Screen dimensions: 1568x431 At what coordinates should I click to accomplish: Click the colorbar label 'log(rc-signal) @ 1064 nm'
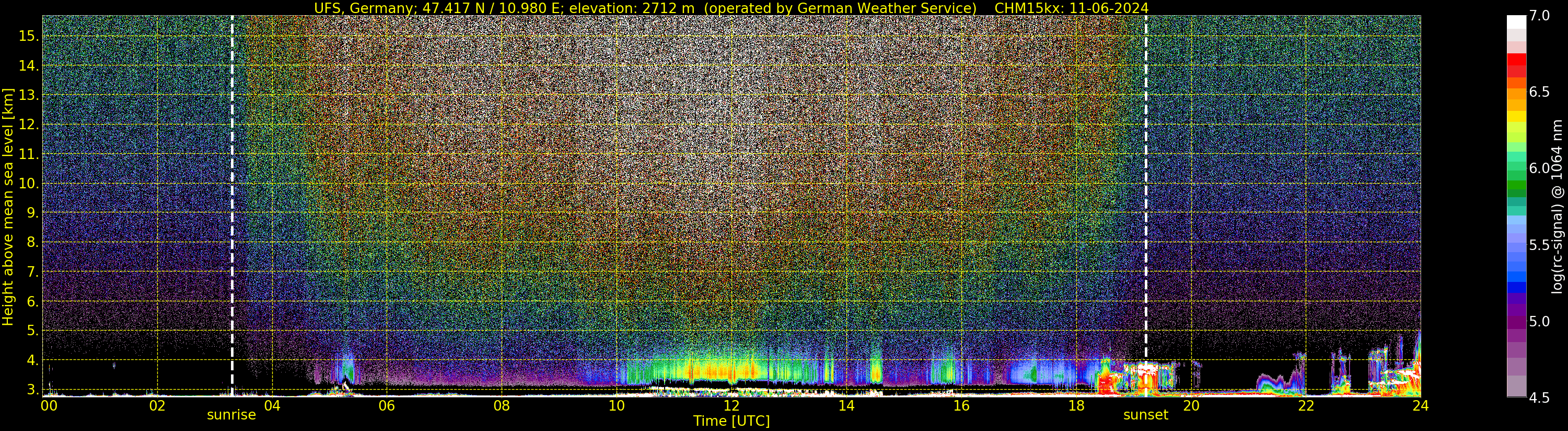pos(1558,207)
